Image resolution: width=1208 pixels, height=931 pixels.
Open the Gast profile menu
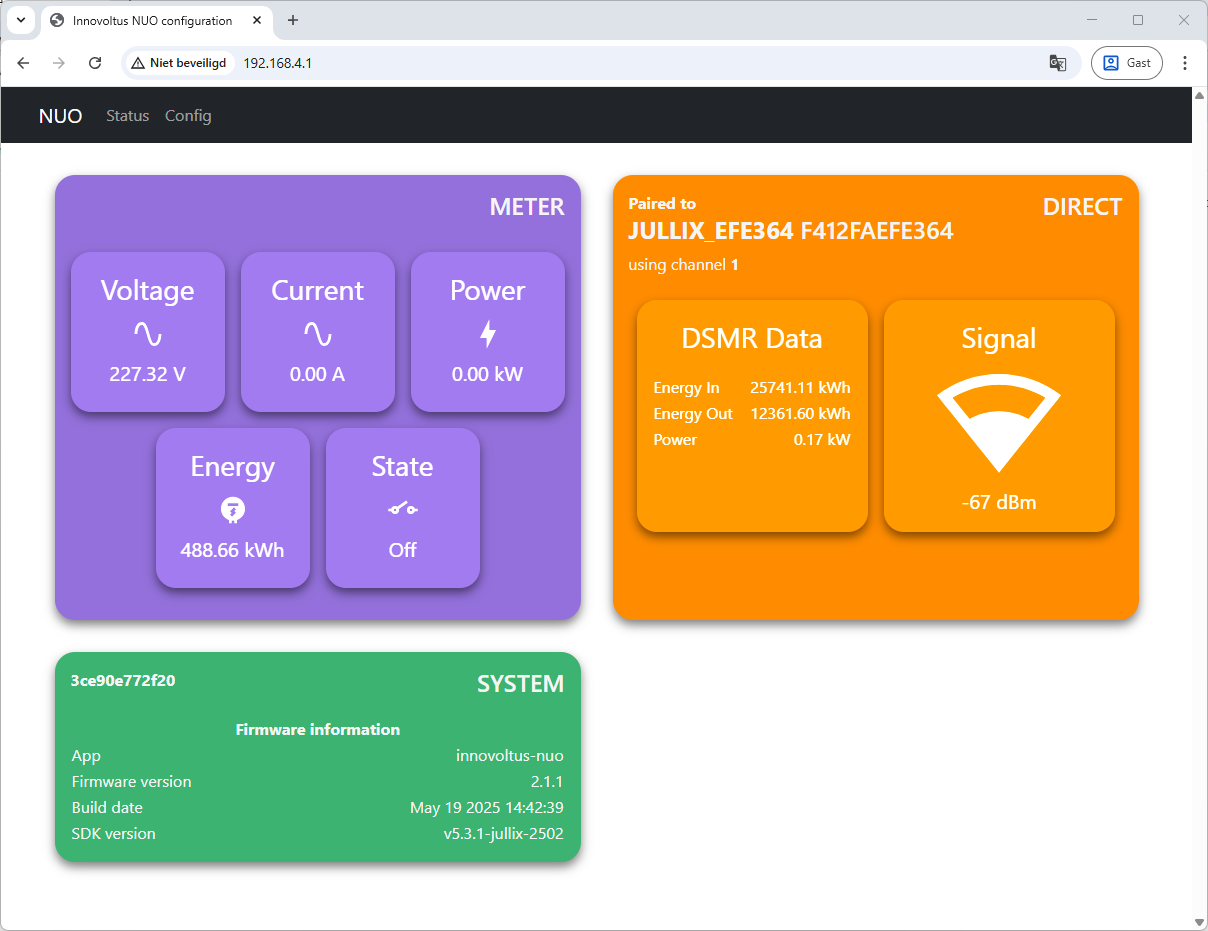1127,63
